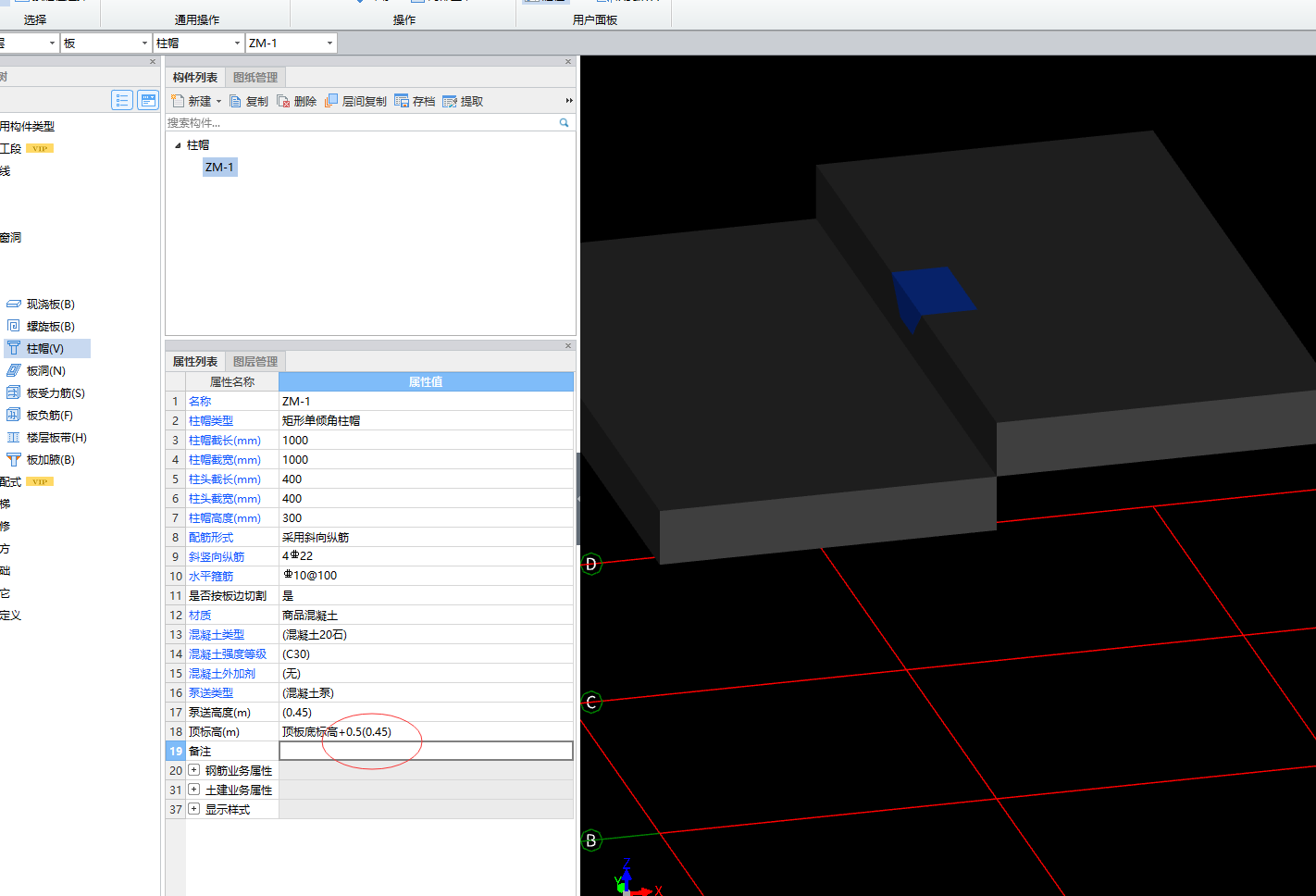The width and height of the screenshot is (1316, 896).
Task: Click the 斜竖向纵筋 property link
Action: tap(217, 557)
